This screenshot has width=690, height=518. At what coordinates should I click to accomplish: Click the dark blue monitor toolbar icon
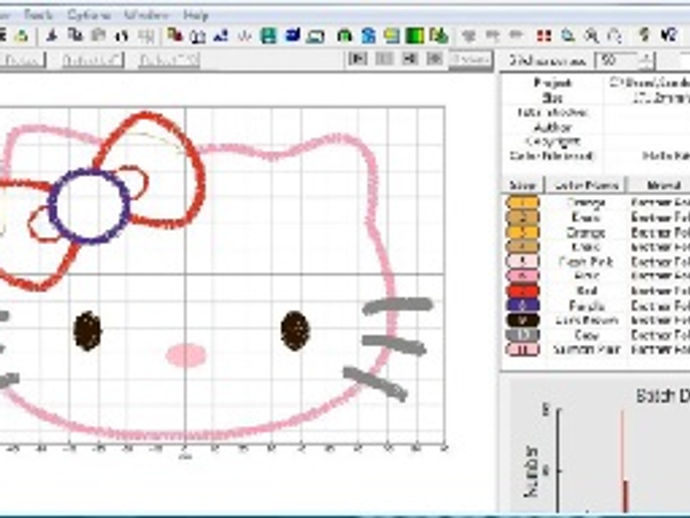(x=292, y=35)
